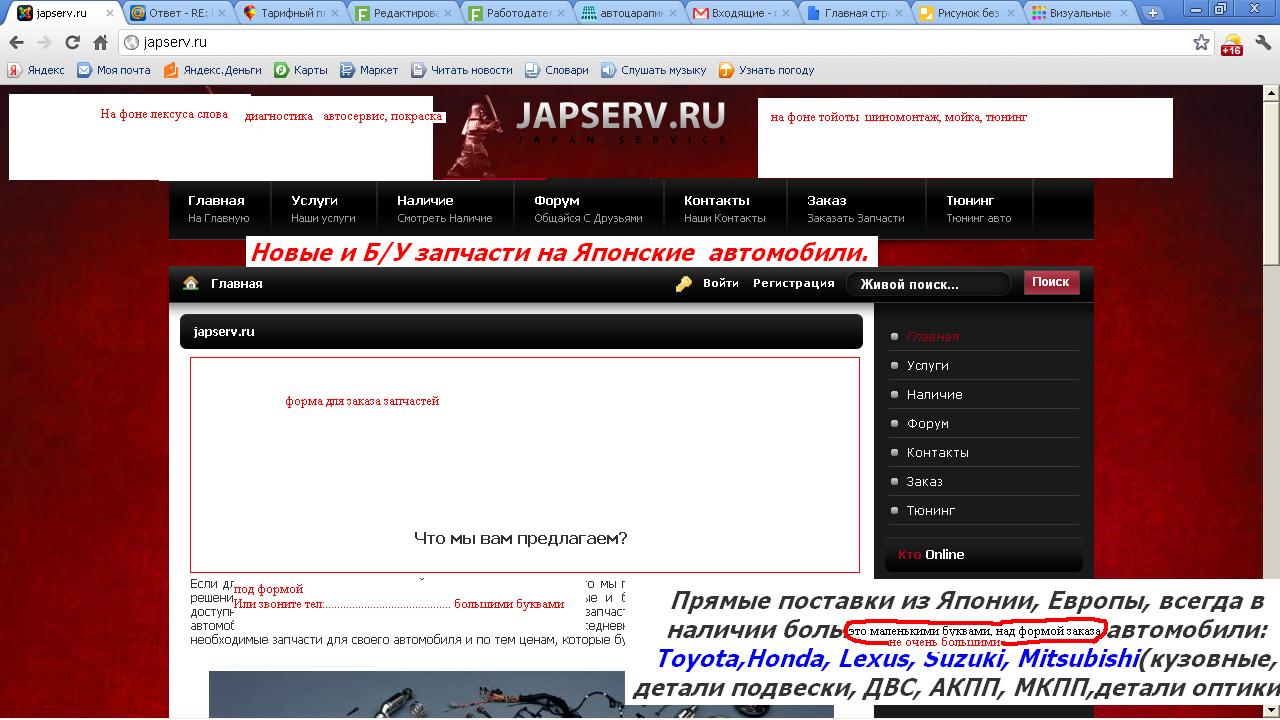Screen dimensions: 1280x720
Task: Select 'Контакты' in right sidebar menu
Action: (938, 452)
